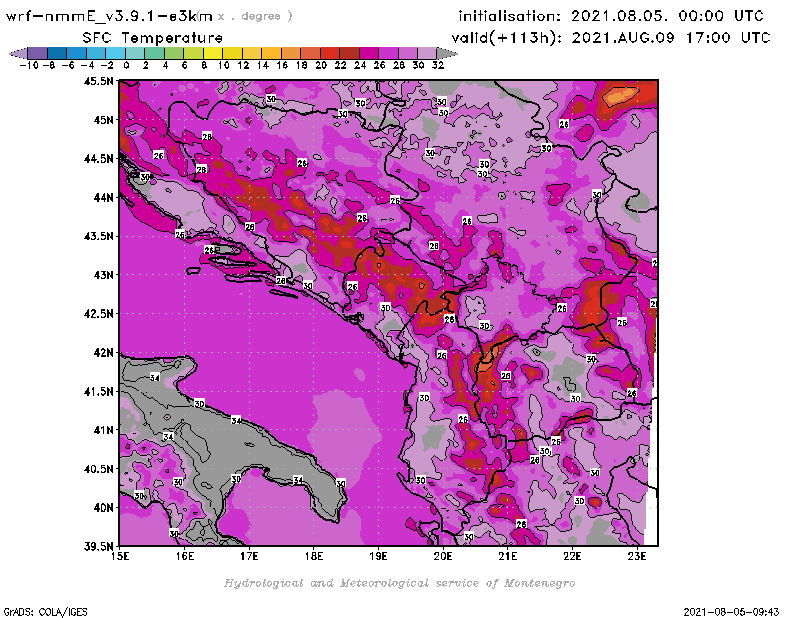Select the dark red swatch between 22 and 24
800x618 pixels.
pos(349,53)
